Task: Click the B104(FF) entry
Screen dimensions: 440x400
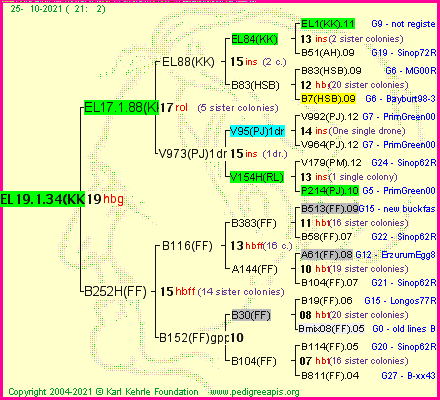Action: pos(254,361)
